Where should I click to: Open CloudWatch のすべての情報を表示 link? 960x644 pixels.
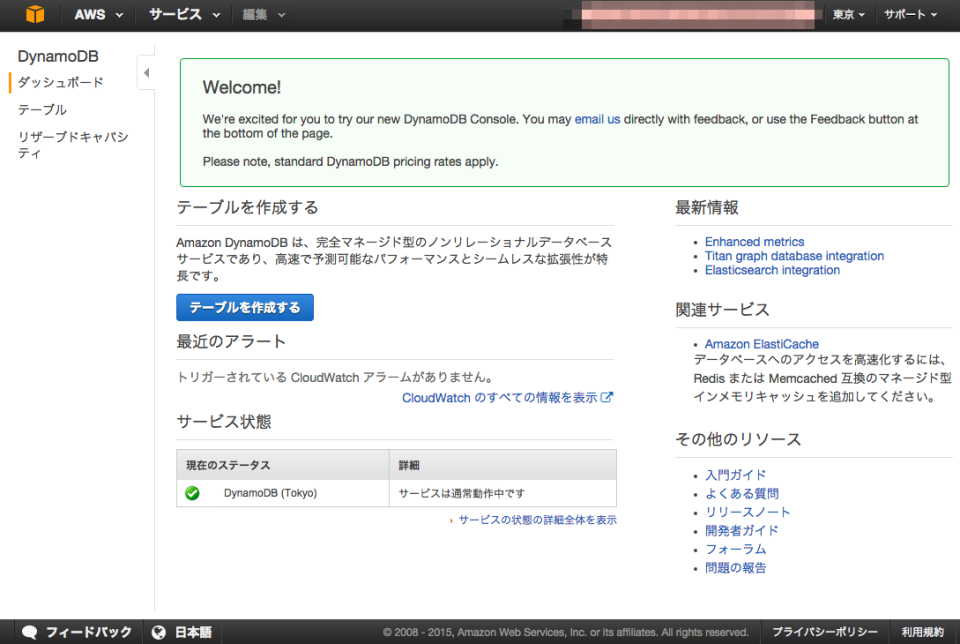500,397
